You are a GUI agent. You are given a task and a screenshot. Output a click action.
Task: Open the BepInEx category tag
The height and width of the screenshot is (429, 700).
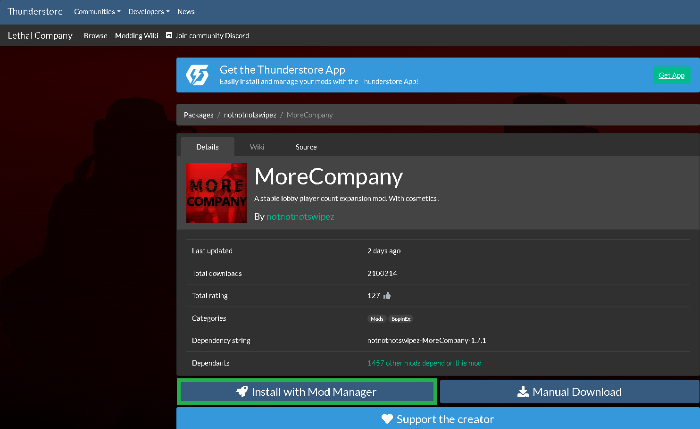400,319
